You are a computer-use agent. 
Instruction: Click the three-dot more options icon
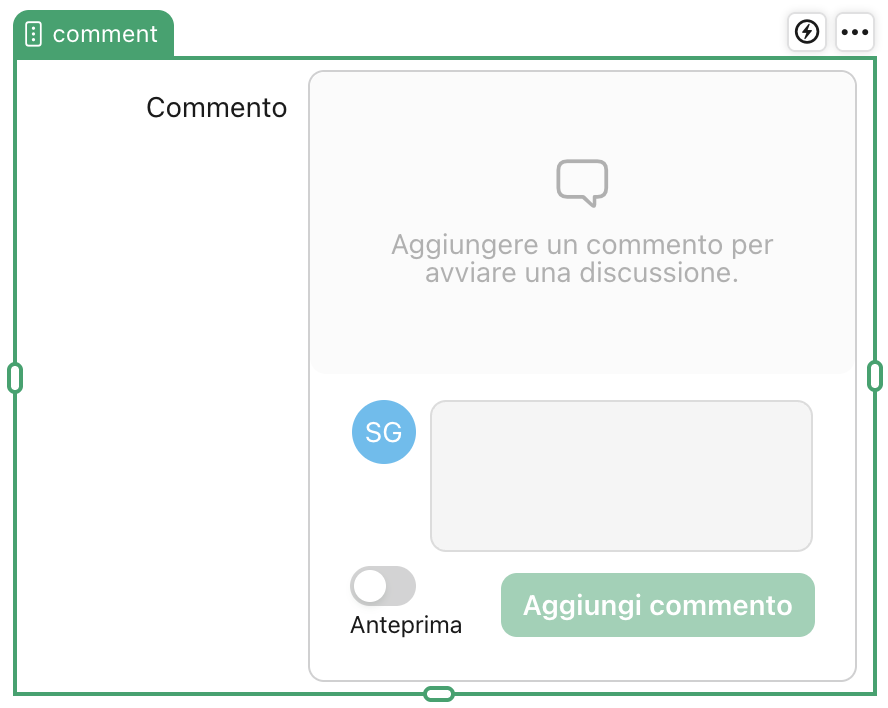[855, 31]
